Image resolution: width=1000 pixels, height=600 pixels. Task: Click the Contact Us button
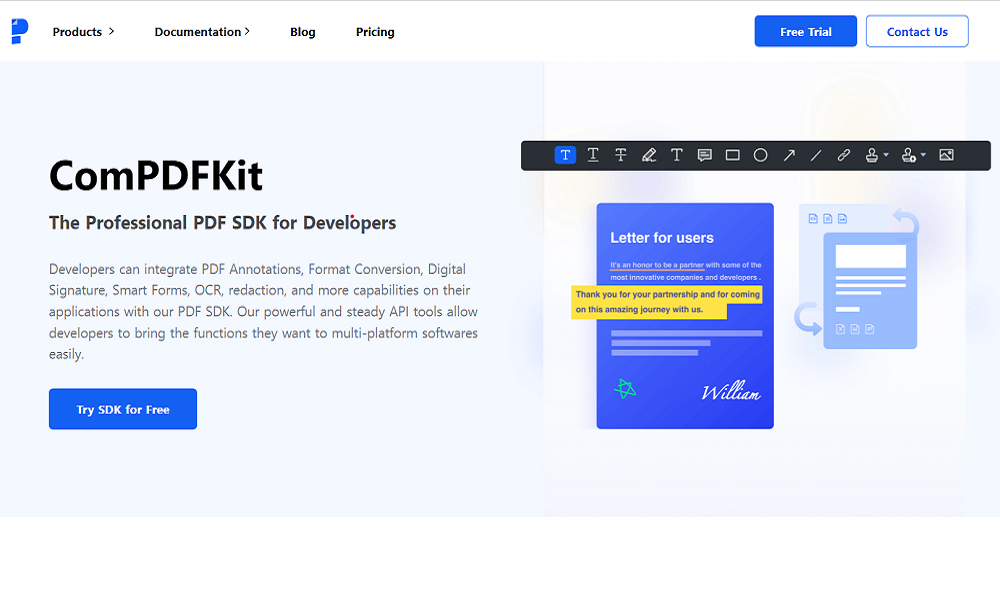pos(917,32)
